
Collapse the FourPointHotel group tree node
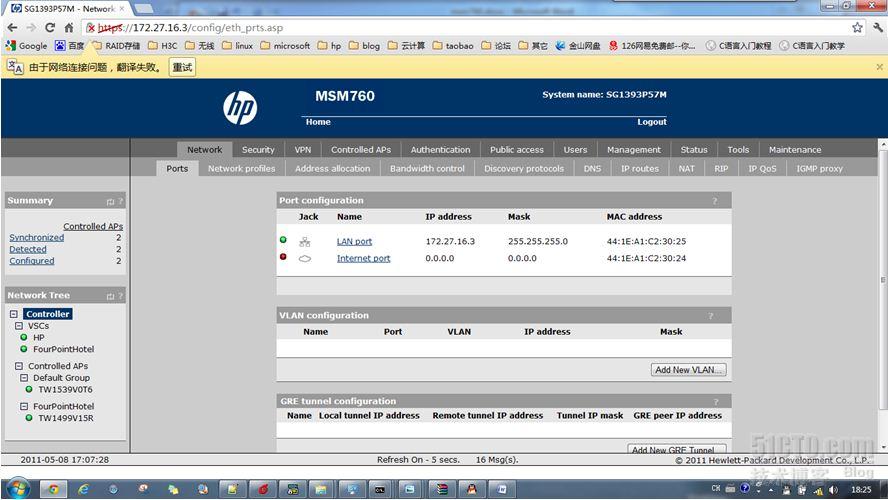(24, 407)
